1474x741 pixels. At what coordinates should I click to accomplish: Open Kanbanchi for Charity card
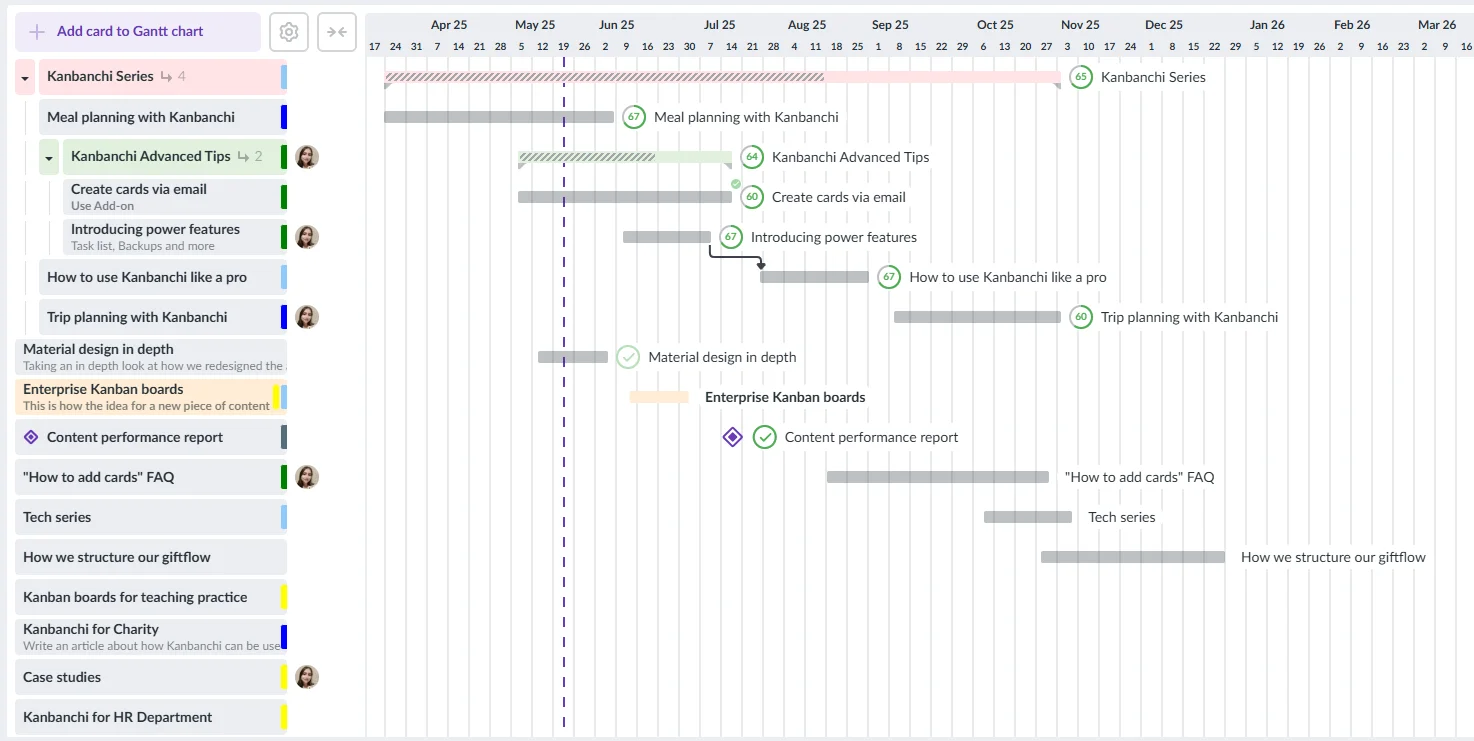click(x=151, y=637)
